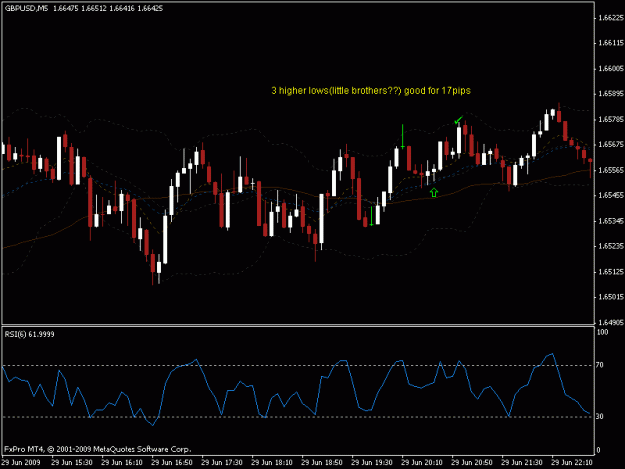
Task: Click the RSI scale value 70
Action: [600, 365]
